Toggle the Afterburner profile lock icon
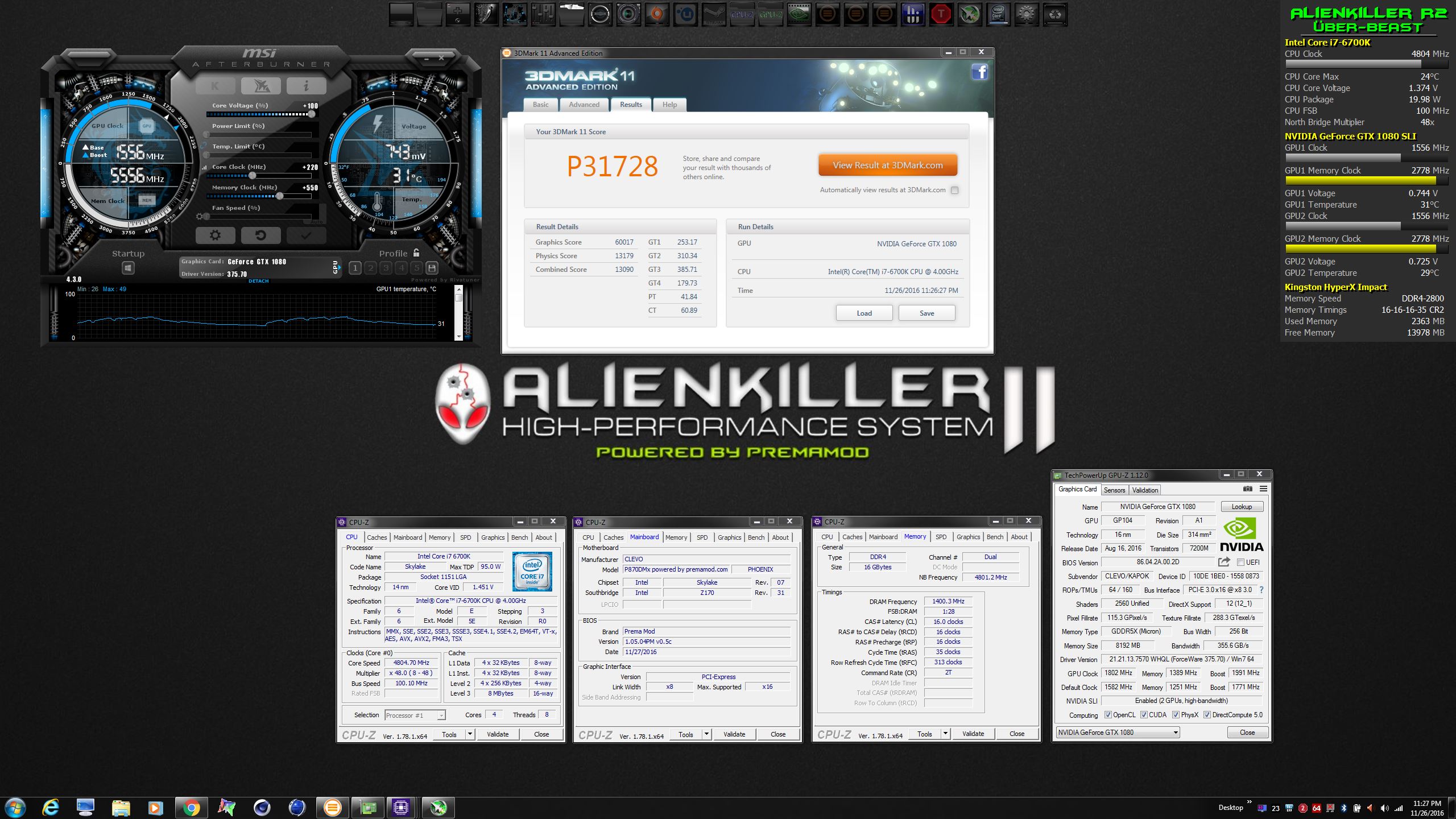This screenshot has height=819, width=1456. tap(416, 253)
